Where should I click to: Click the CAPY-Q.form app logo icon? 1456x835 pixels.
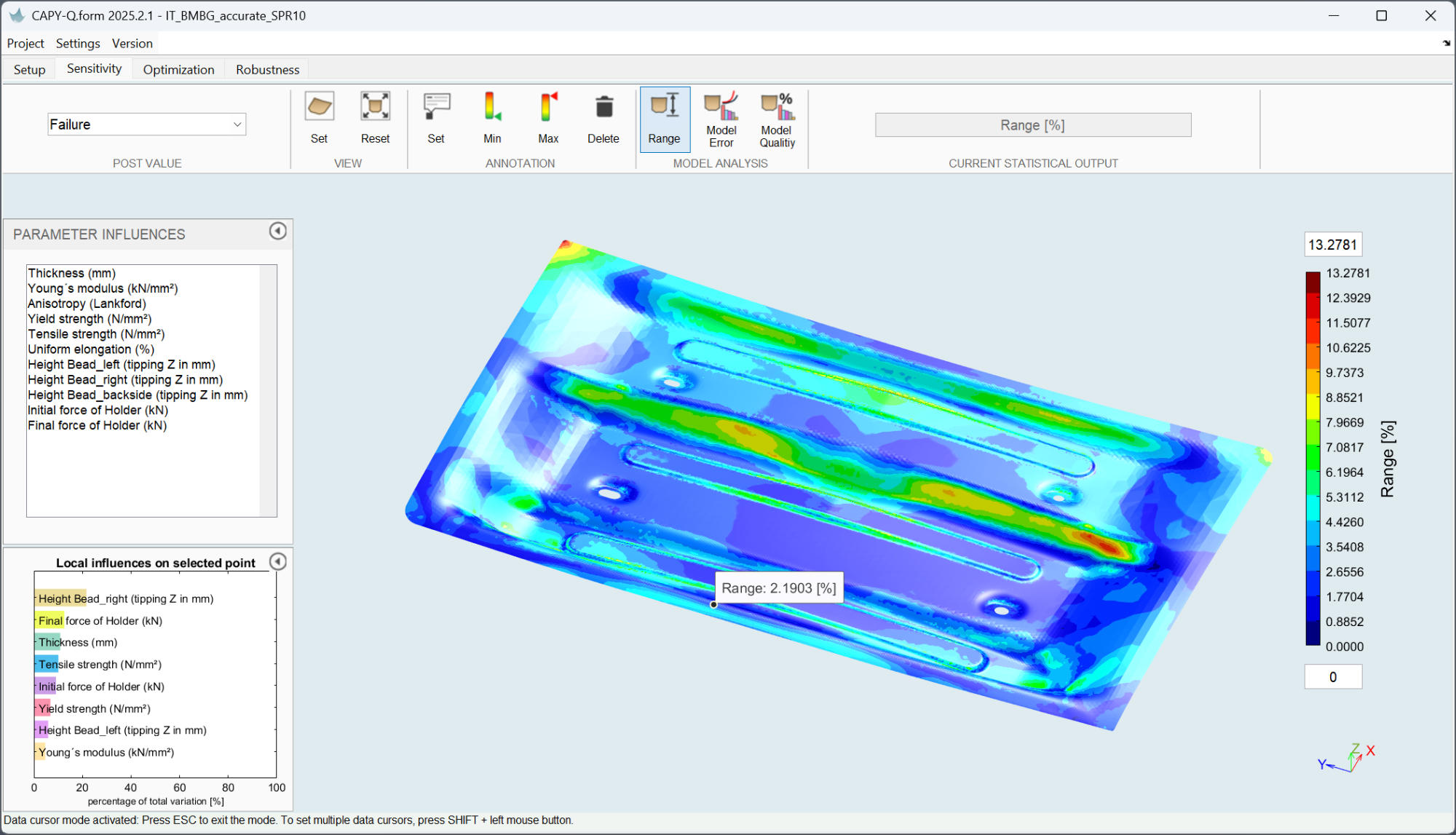click(16, 15)
